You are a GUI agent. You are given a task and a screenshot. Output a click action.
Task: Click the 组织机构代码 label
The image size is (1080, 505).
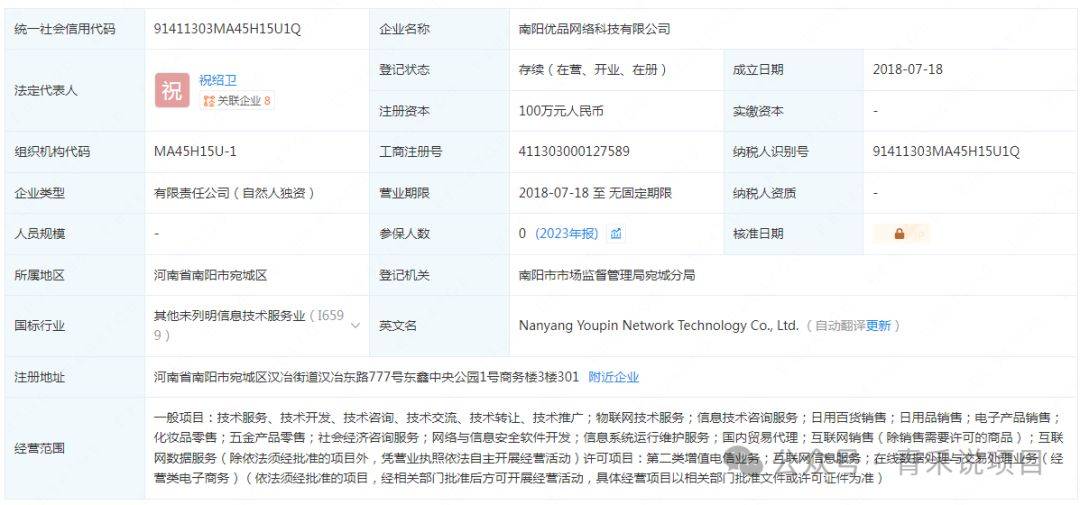[x=52, y=152]
